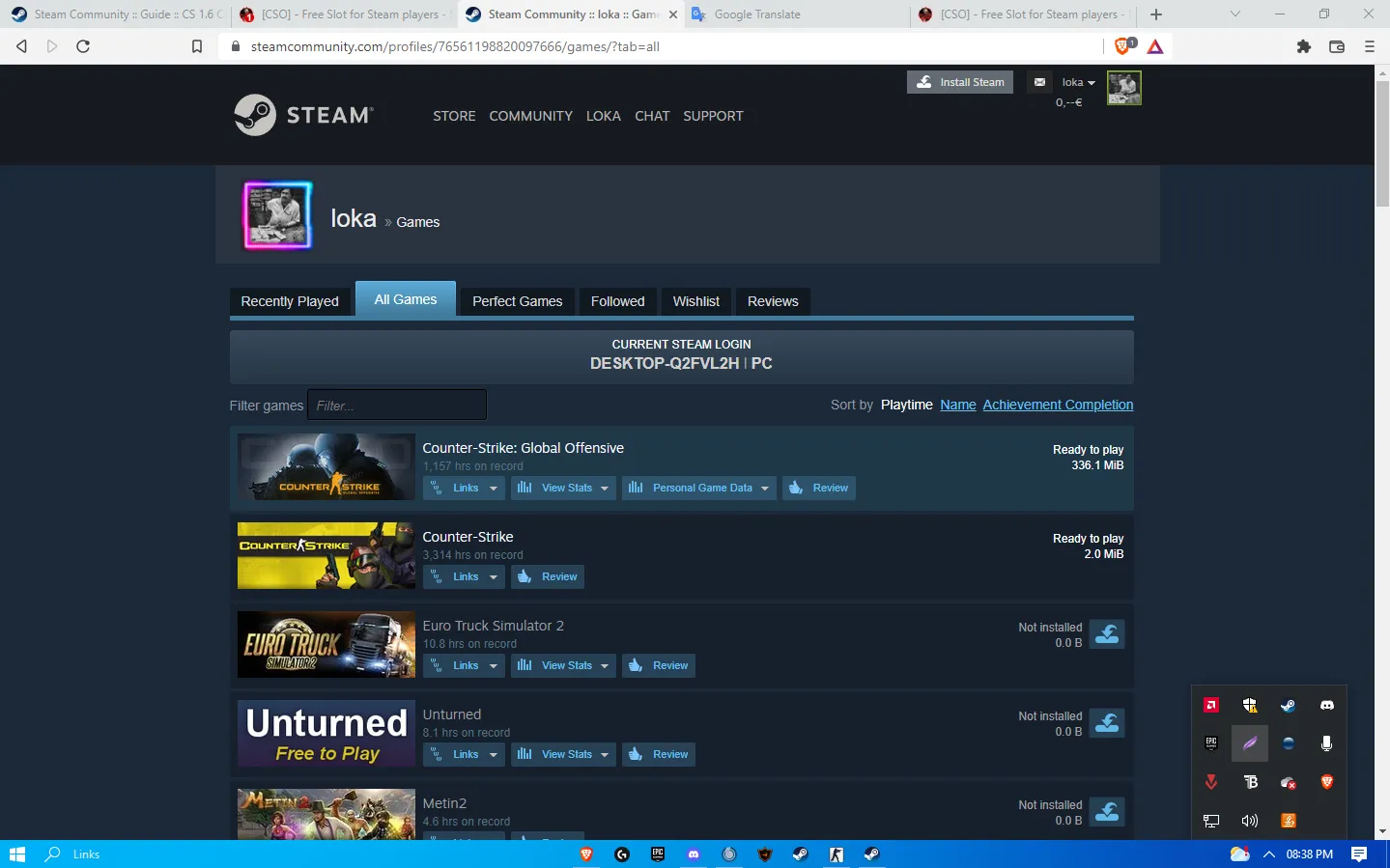The width and height of the screenshot is (1390, 868).
Task: Open the Brave Rewards triangle icon
Action: coord(1155,46)
